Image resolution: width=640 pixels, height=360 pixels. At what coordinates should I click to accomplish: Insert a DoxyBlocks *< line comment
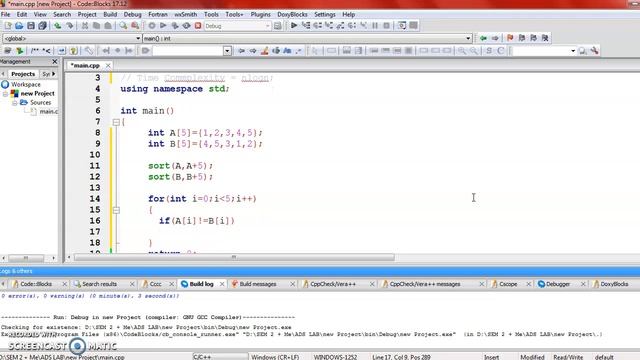tap(47, 51)
